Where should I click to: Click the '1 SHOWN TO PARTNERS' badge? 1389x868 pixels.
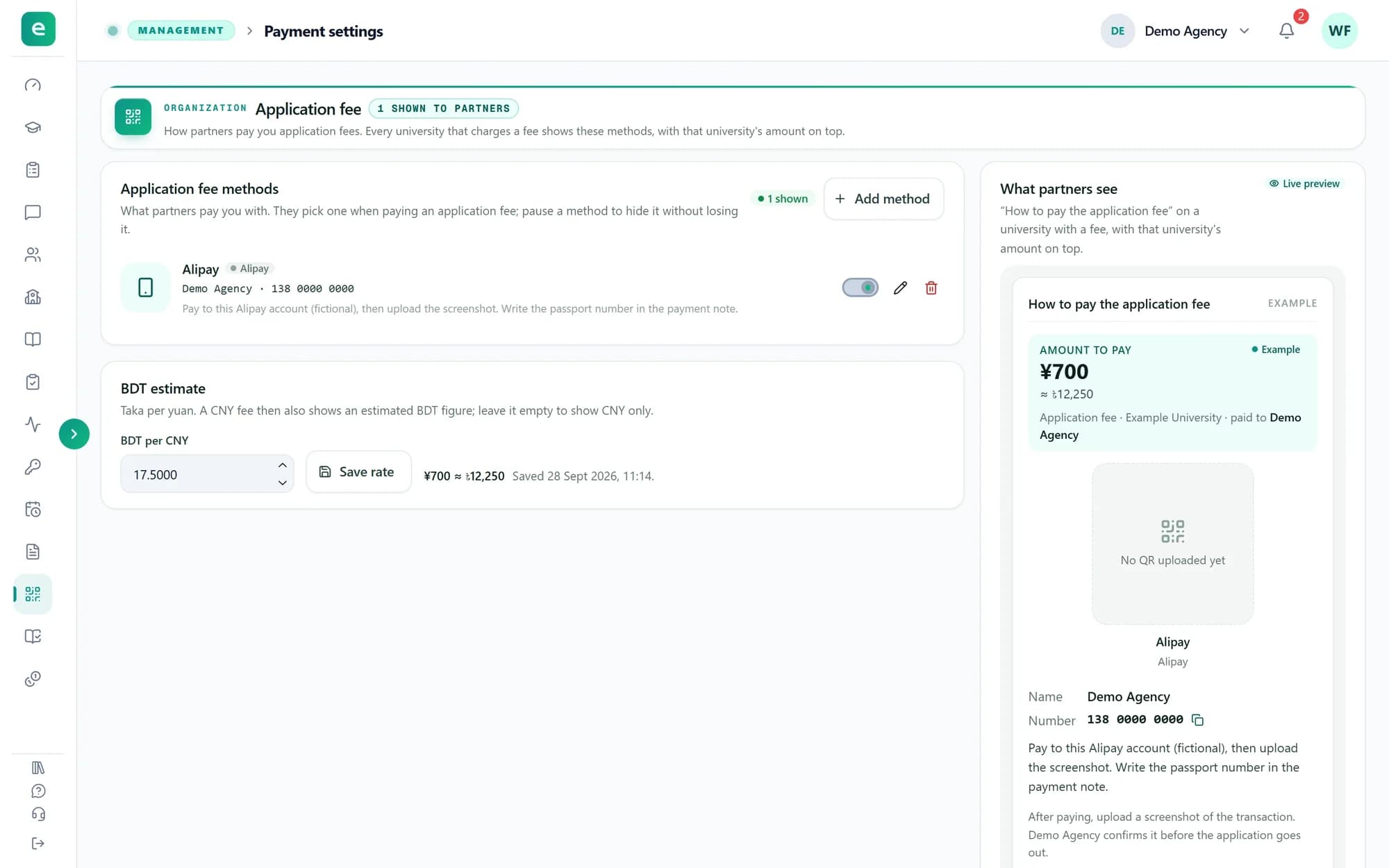click(x=443, y=108)
